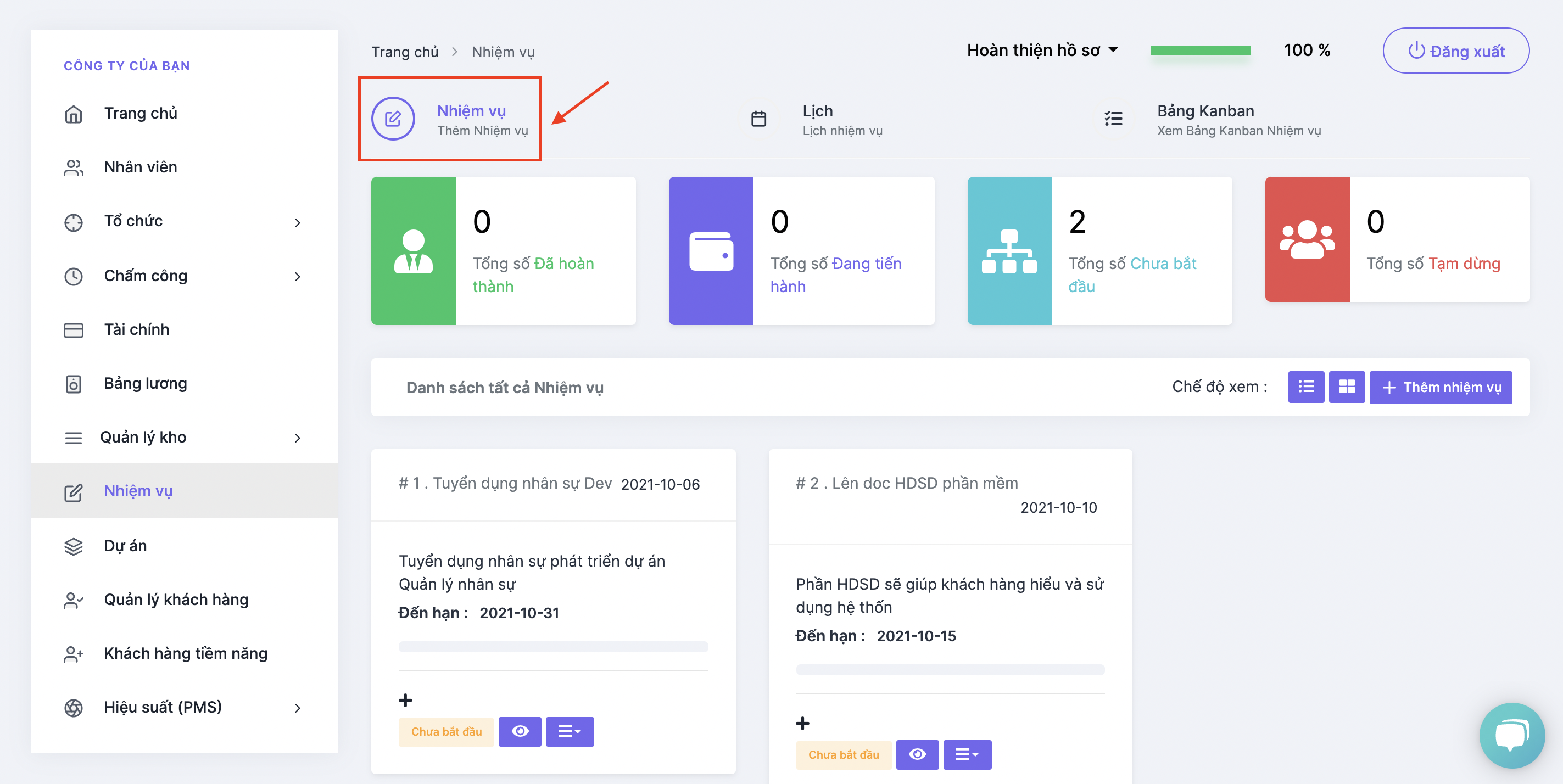Click the task title # 2 . Lên doc HDSD phần mềm
The height and width of the screenshot is (784, 1563).
907,483
